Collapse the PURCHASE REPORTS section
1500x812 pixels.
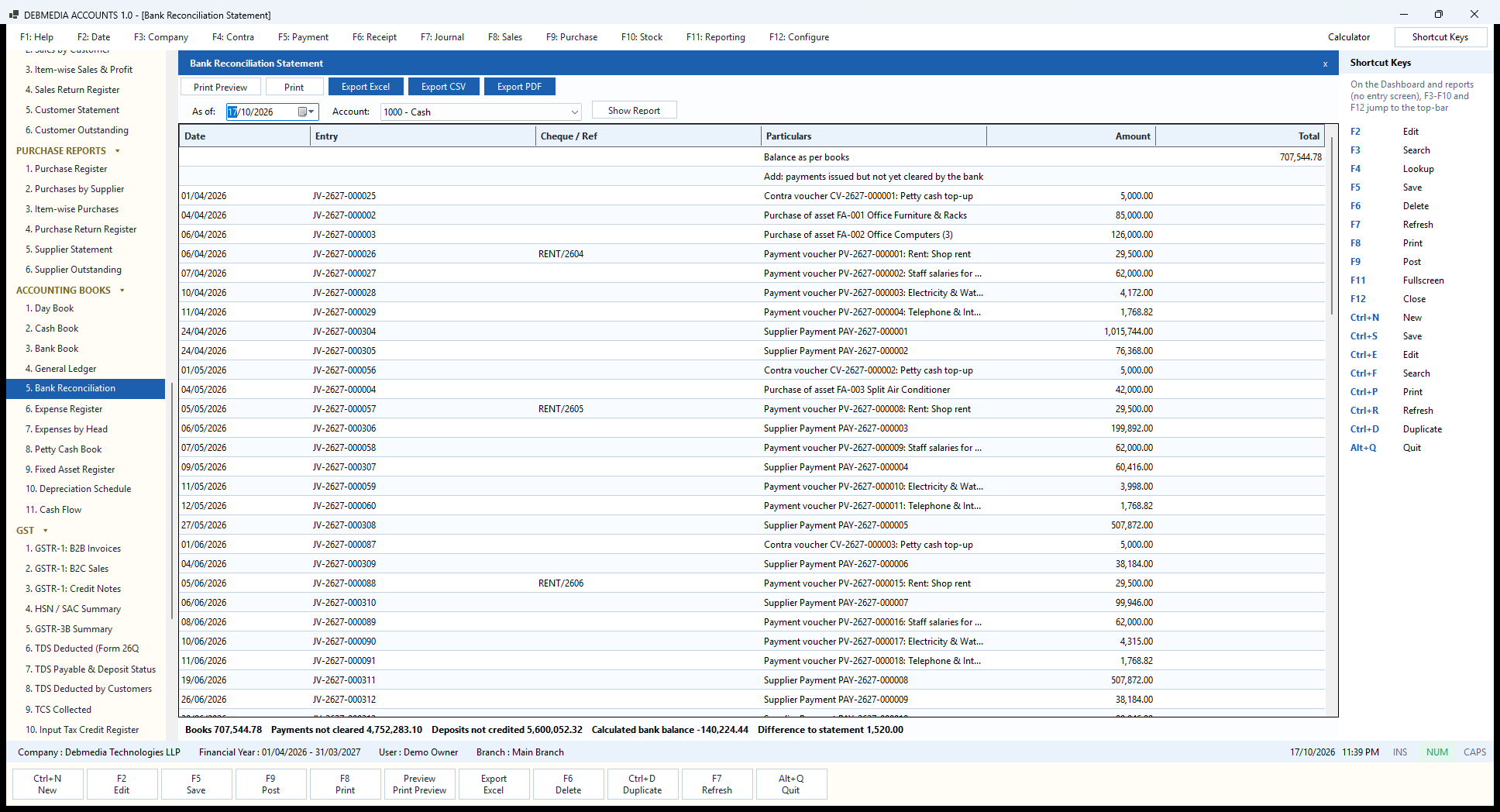[118, 151]
